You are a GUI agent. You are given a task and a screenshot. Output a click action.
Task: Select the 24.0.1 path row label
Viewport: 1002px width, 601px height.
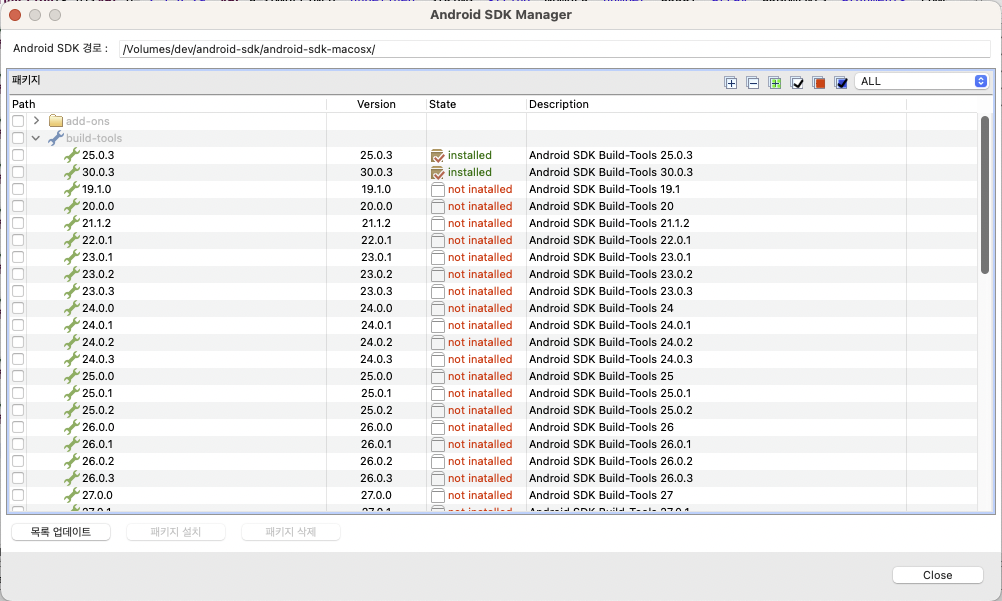coord(98,325)
